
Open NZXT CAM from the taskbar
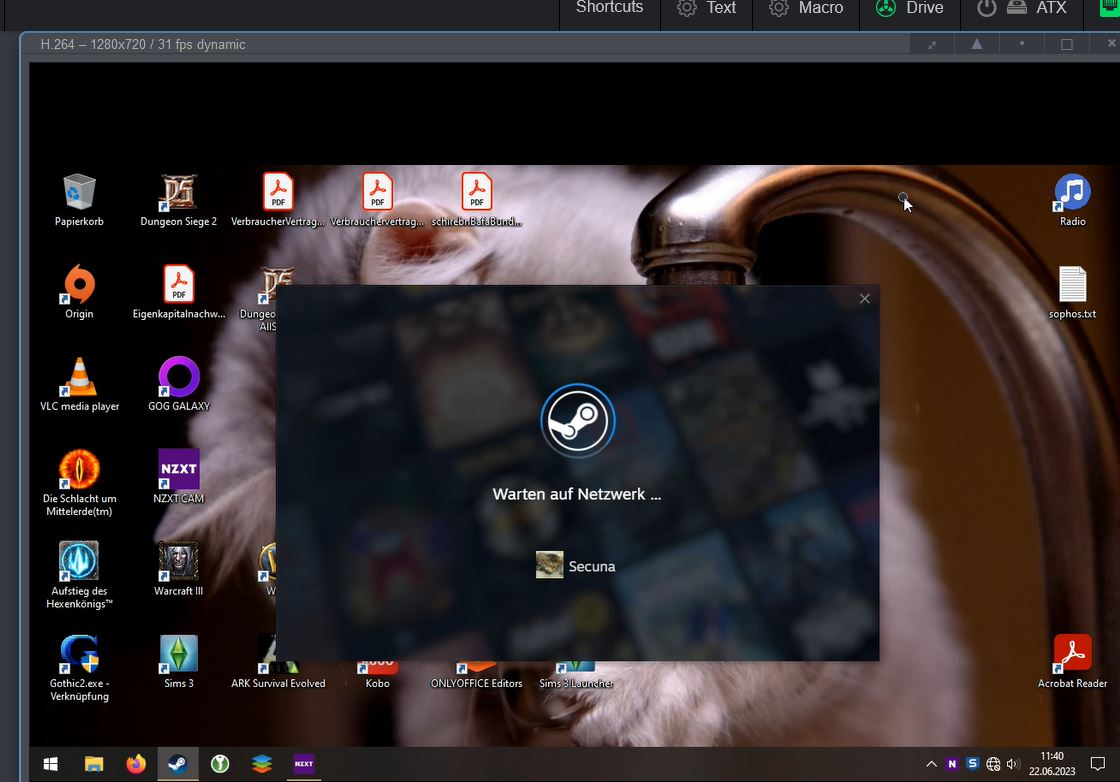click(x=304, y=764)
